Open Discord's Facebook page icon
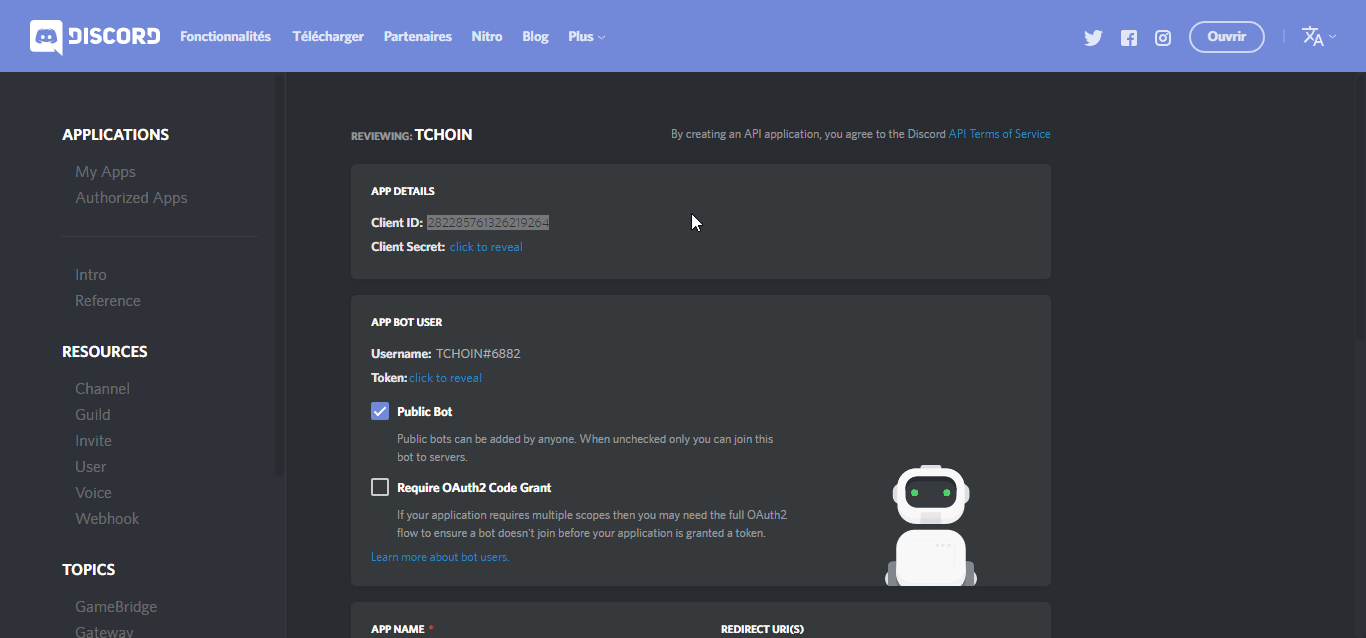Viewport: 1366px width, 638px height. (1129, 38)
